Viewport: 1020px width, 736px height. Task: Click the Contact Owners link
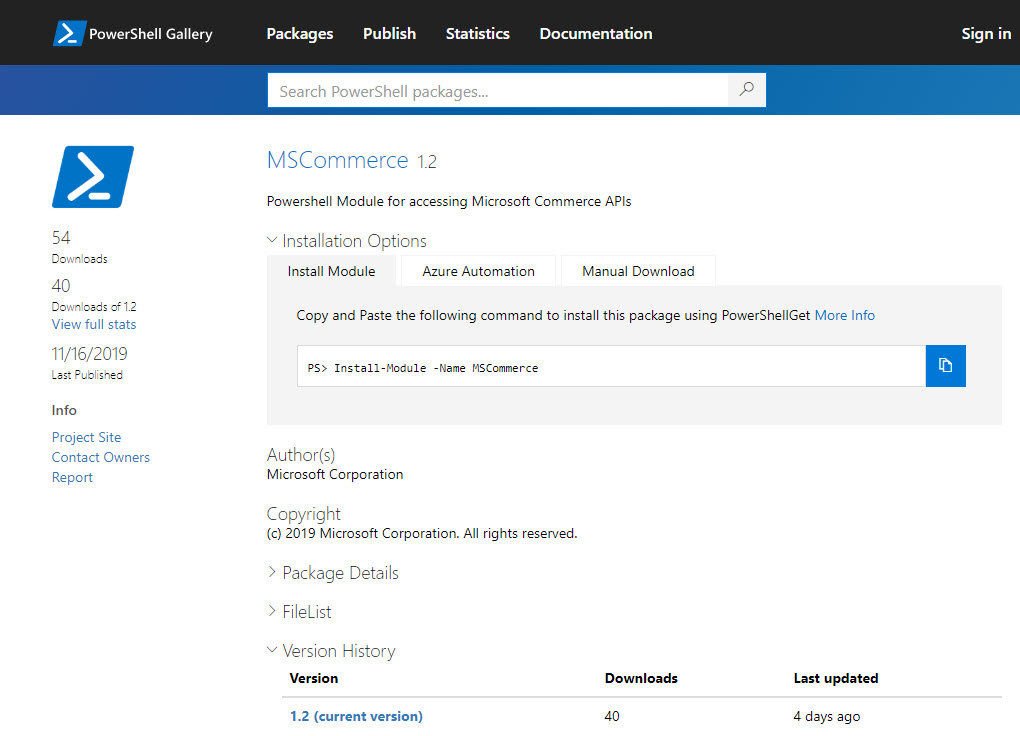click(x=101, y=457)
